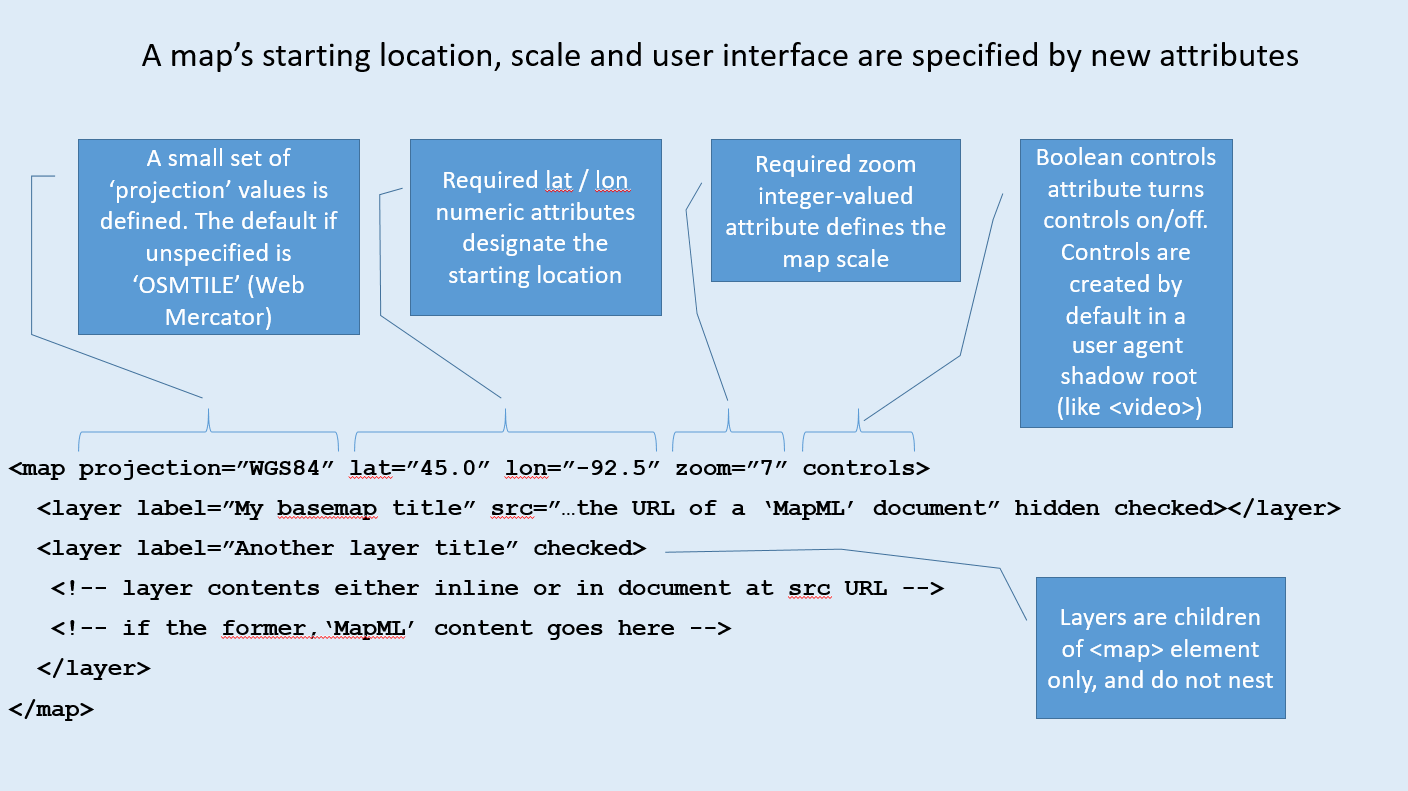Click the projection="WGS84" attribute text
This screenshot has width=1408, height=791.
pyautogui.click(x=208, y=468)
